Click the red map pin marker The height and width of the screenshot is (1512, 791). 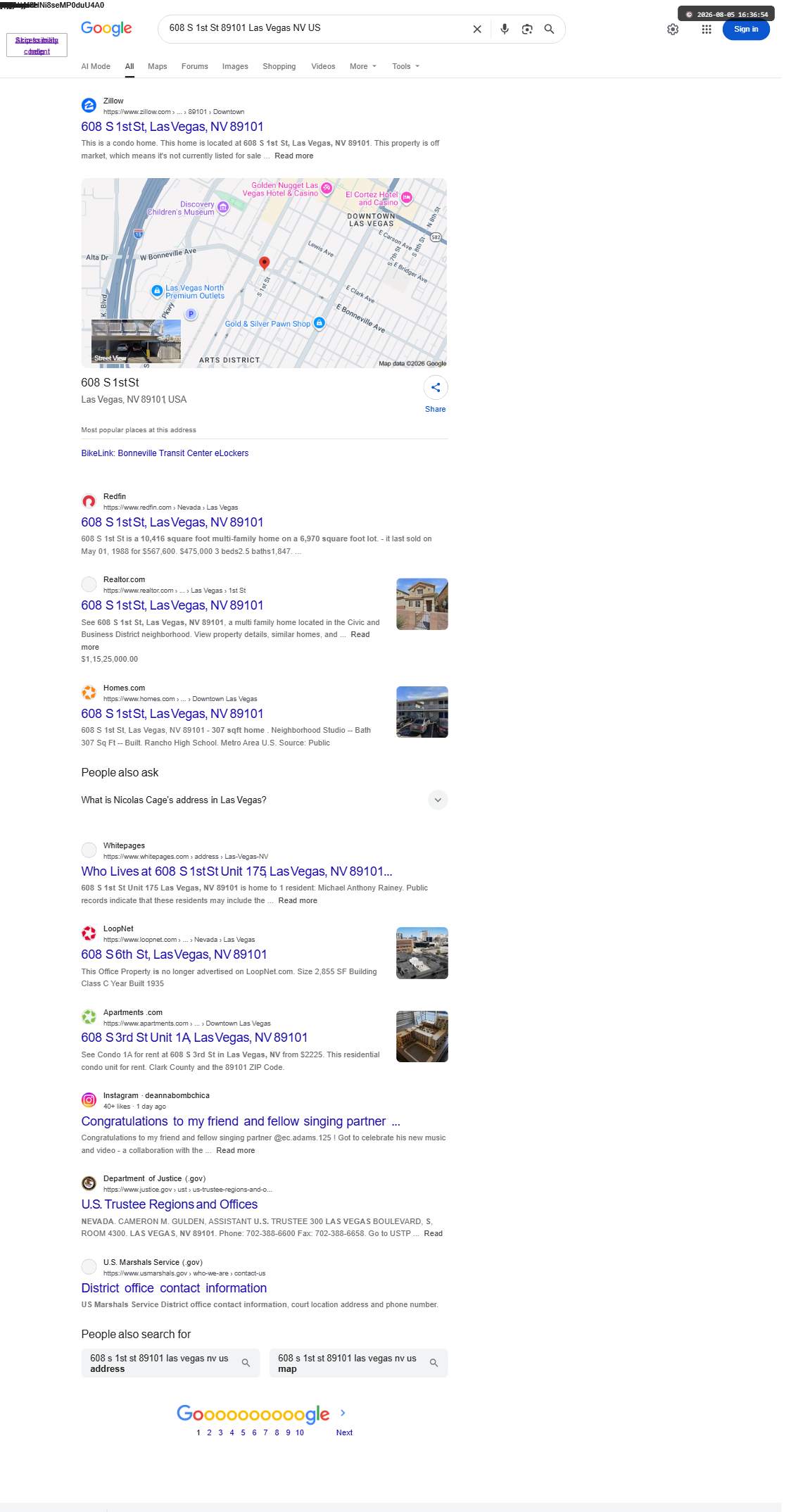click(264, 263)
